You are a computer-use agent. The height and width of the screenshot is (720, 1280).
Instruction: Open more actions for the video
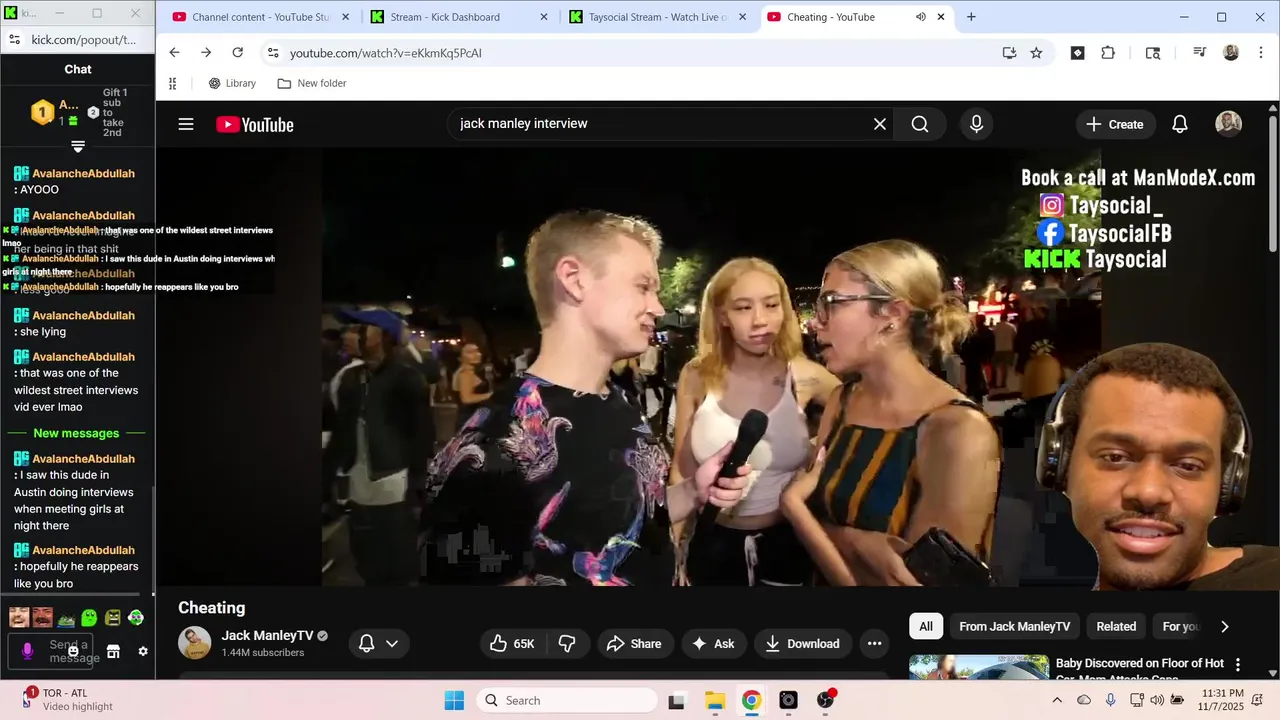(x=874, y=644)
